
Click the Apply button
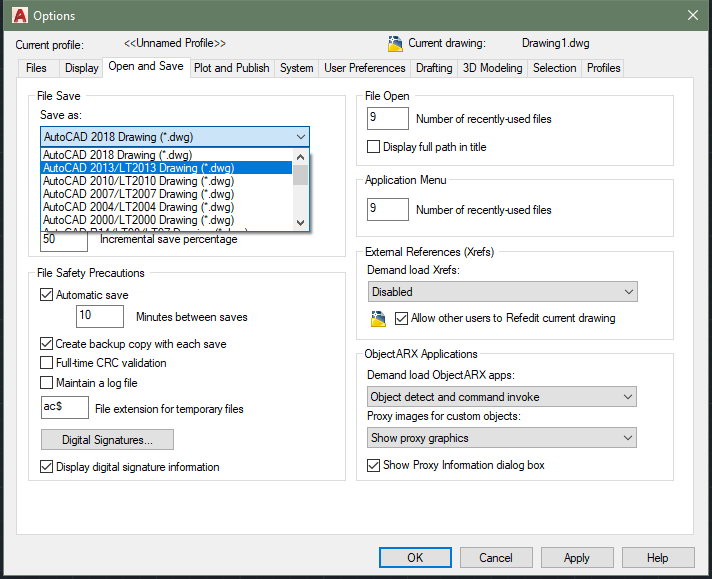[x=577, y=558]
